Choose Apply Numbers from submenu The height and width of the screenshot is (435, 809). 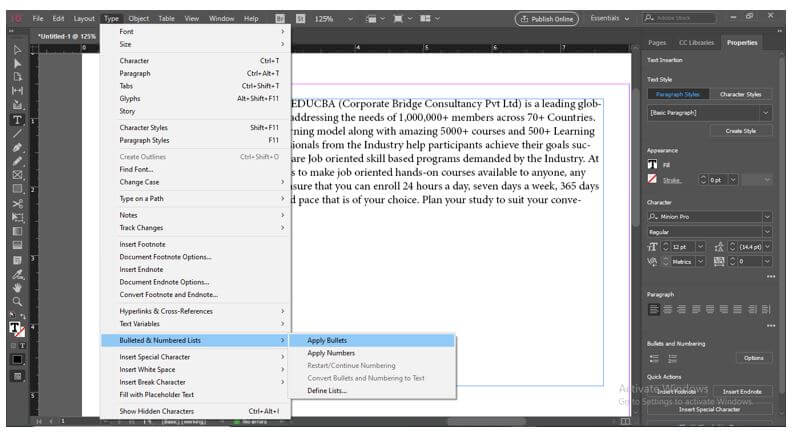click(x=372, y=353)
